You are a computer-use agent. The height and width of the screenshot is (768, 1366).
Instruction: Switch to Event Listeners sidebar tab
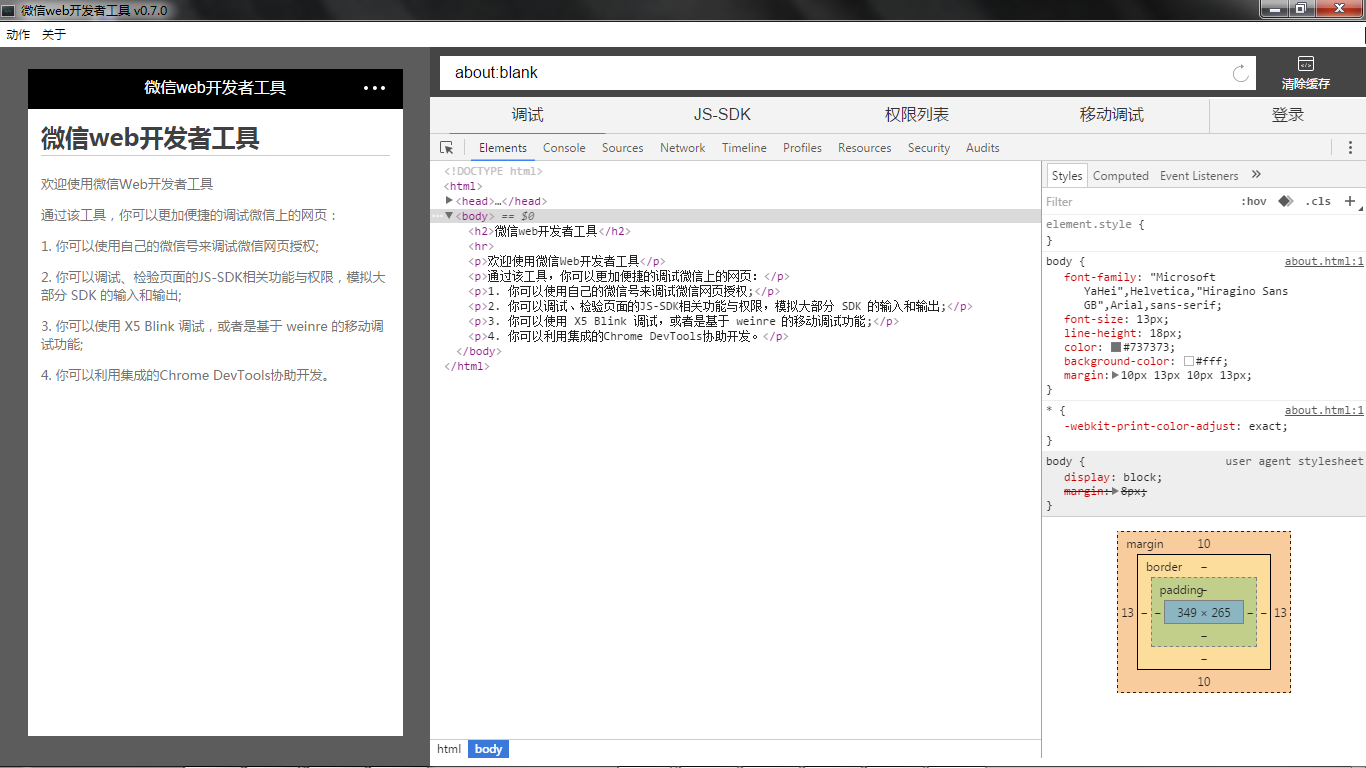(x=1199, y=176)
